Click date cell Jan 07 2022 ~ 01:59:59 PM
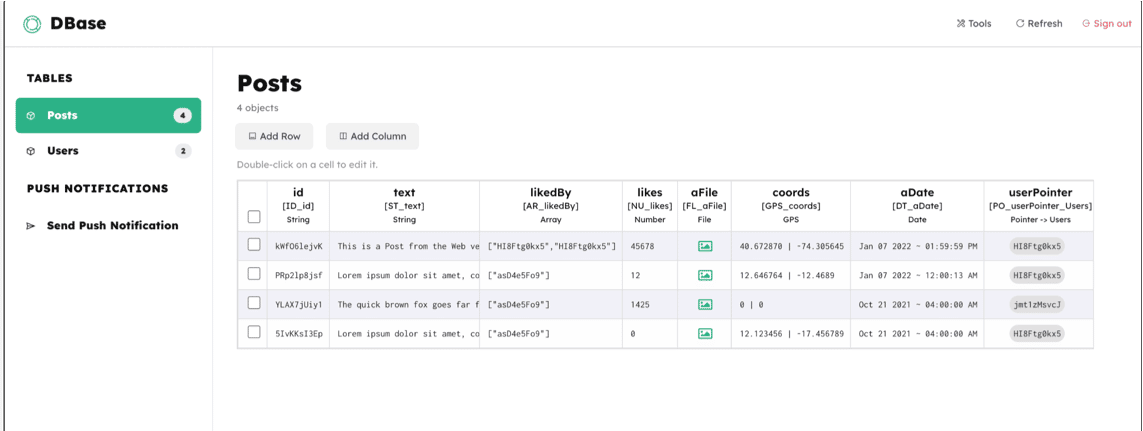 click(x=917, y=246)
